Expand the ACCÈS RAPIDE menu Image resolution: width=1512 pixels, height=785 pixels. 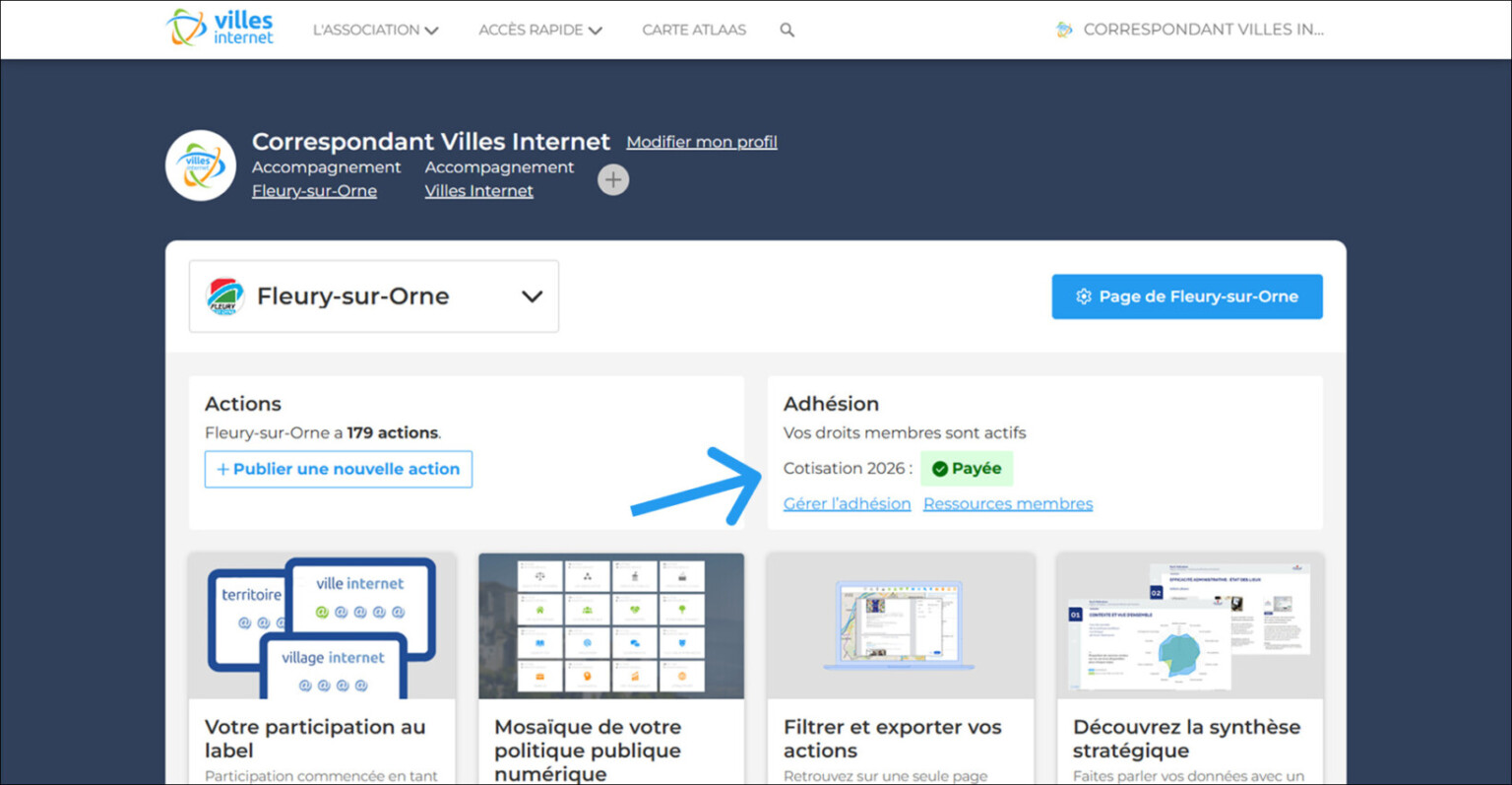coord(540,30)
